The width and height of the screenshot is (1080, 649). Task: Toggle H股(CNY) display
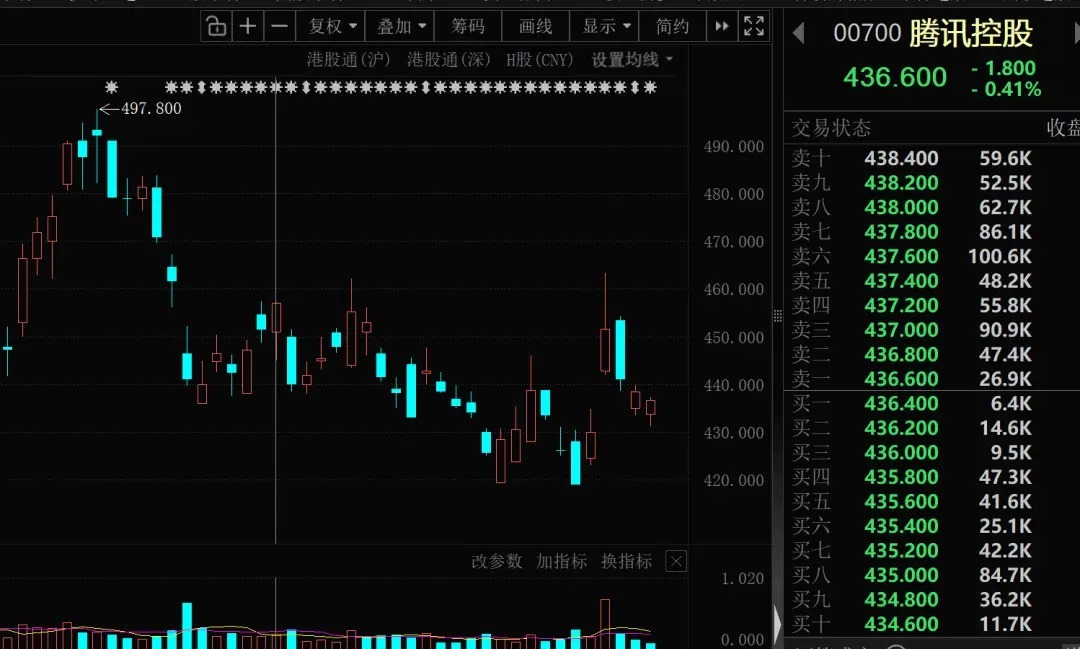(539, 60)
